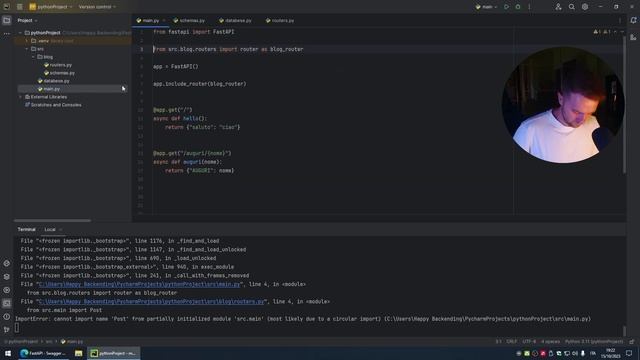This screenshot has width=640, height=360.
Task: Open the blog\routers.py traceback link in terminal
Action: pos(151,302)
